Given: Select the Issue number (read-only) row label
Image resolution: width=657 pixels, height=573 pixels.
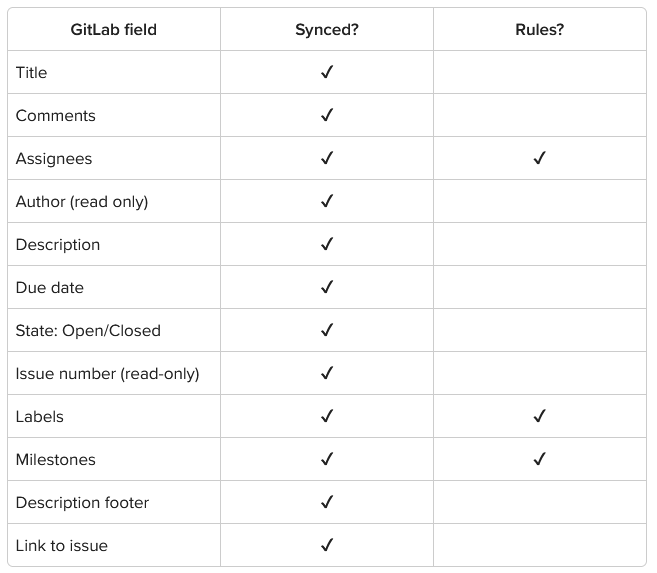Looking at the screenshot, I should click(x=108, y=374).
